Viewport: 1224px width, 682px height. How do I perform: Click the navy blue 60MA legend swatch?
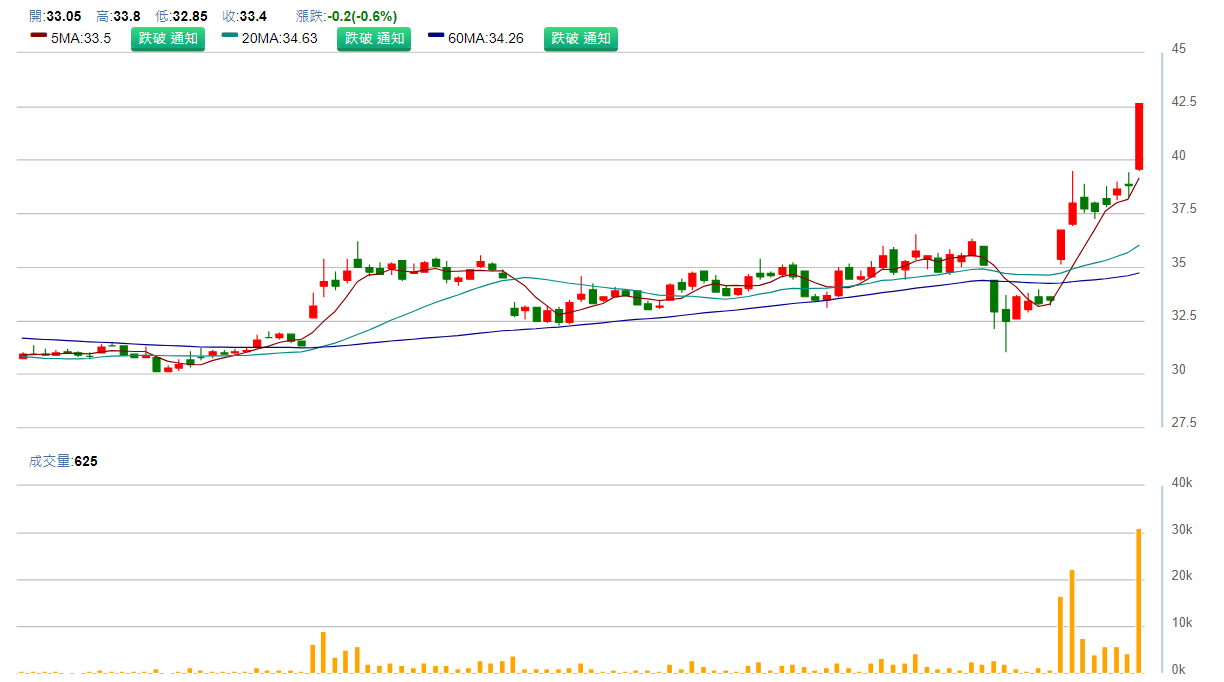436,36
